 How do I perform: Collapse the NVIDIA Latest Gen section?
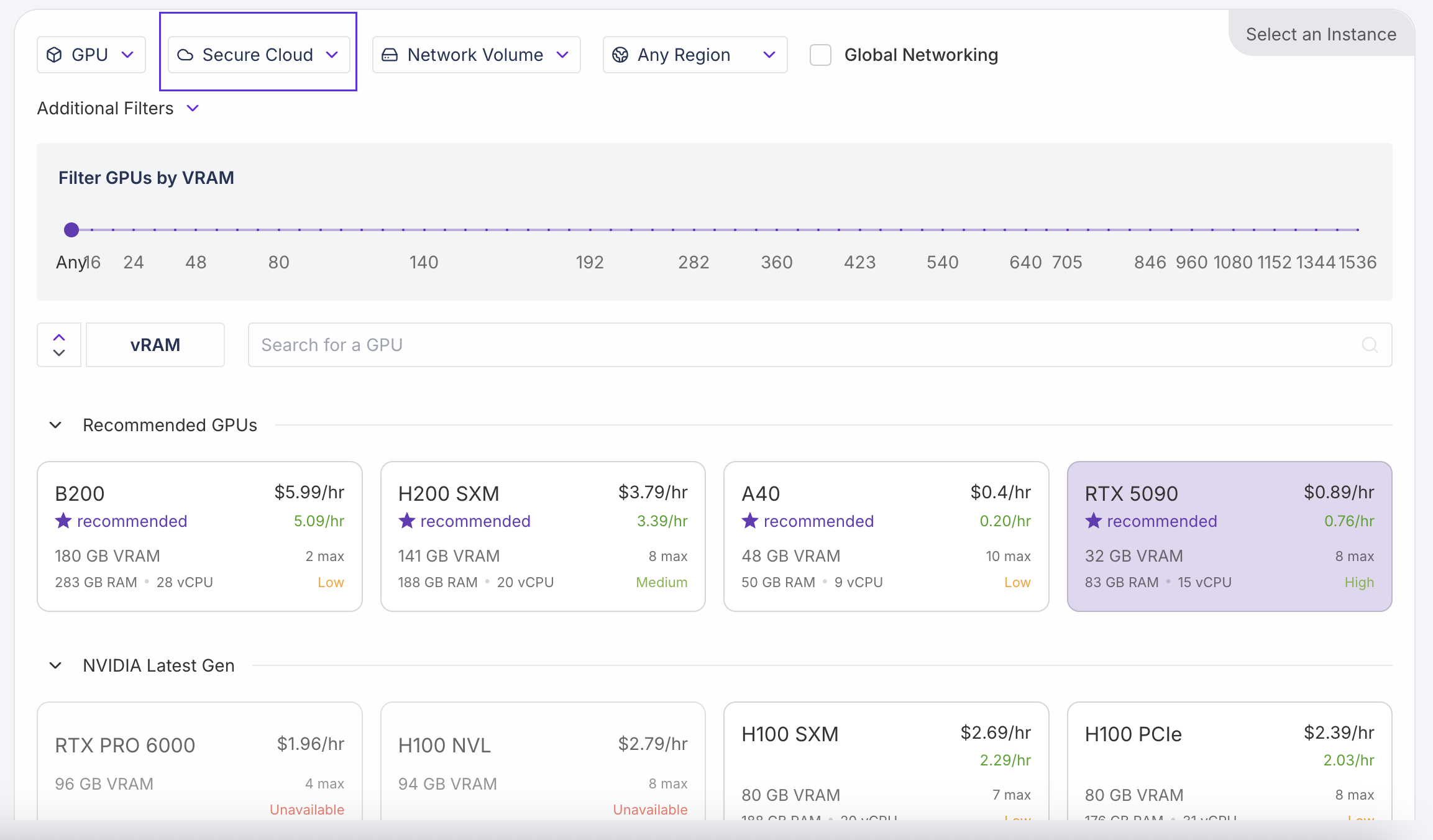click(55, 665)
